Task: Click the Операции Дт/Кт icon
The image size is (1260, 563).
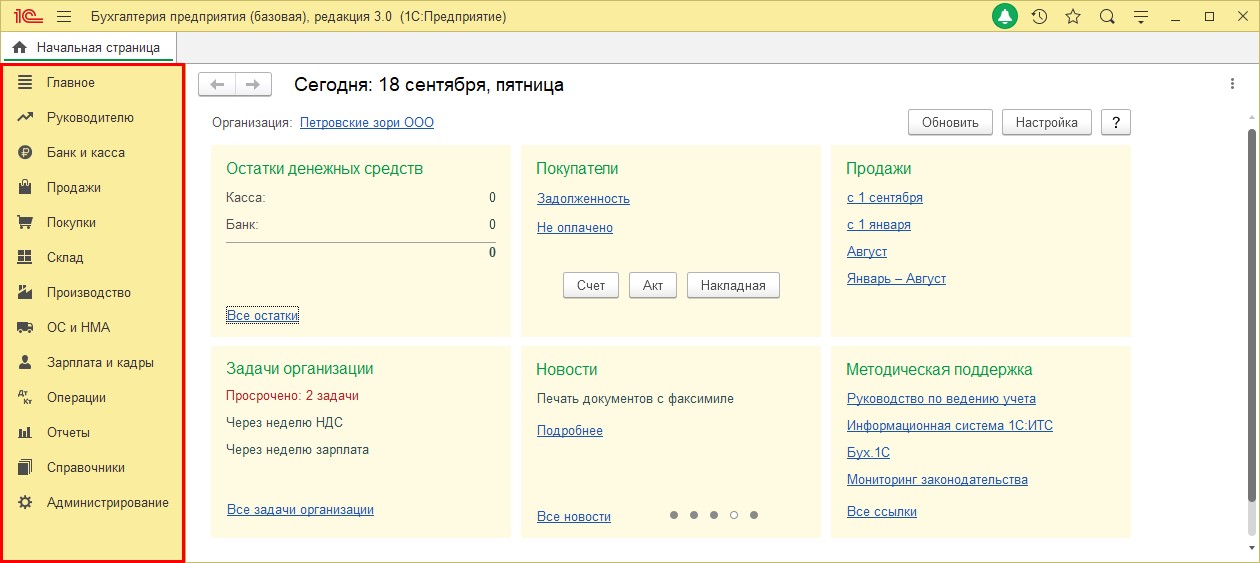Action: pyautogui.click(x=25, y=397)
